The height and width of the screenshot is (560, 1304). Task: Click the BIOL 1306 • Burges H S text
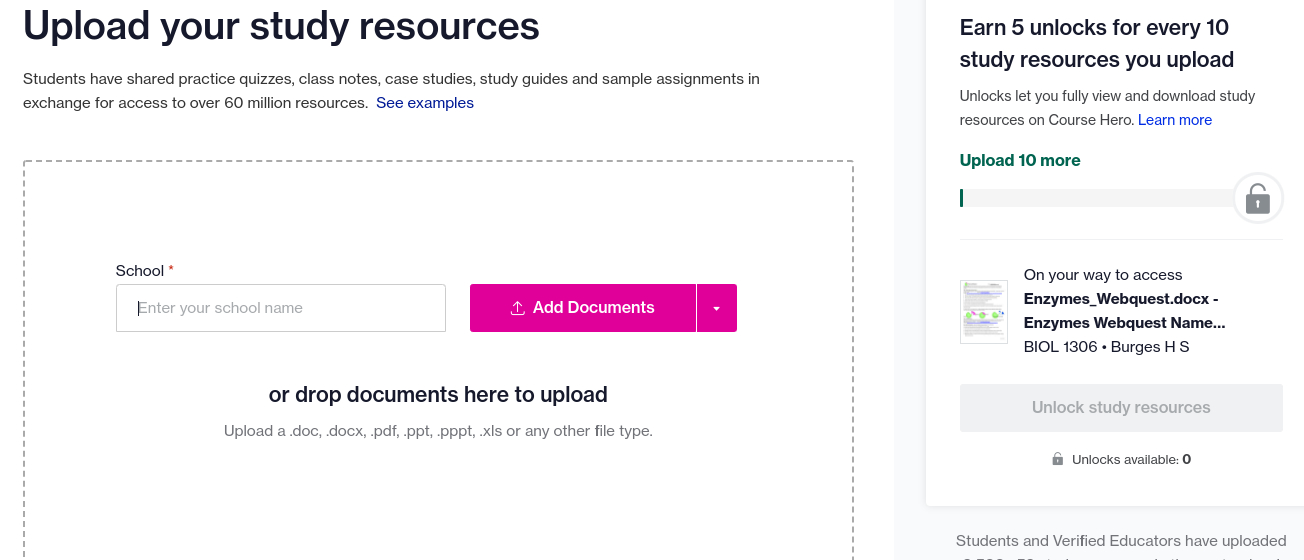tap(1107, 348)
